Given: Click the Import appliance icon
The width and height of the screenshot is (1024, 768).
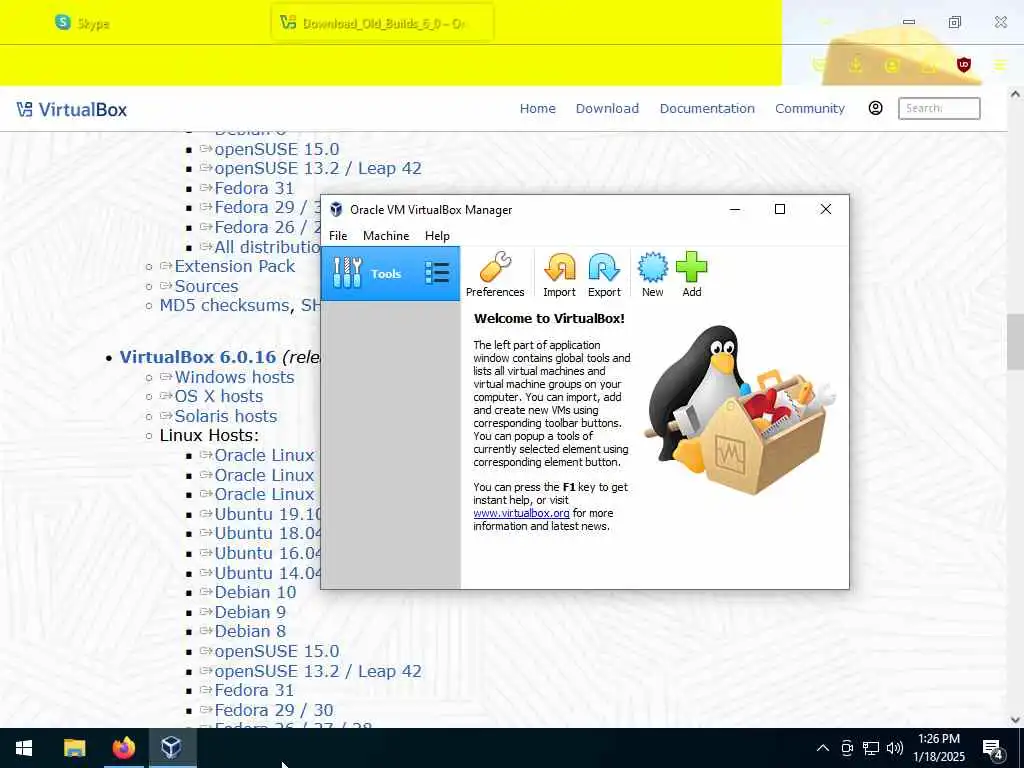Looking at the screenshot, I should click(x=560, y=274).
